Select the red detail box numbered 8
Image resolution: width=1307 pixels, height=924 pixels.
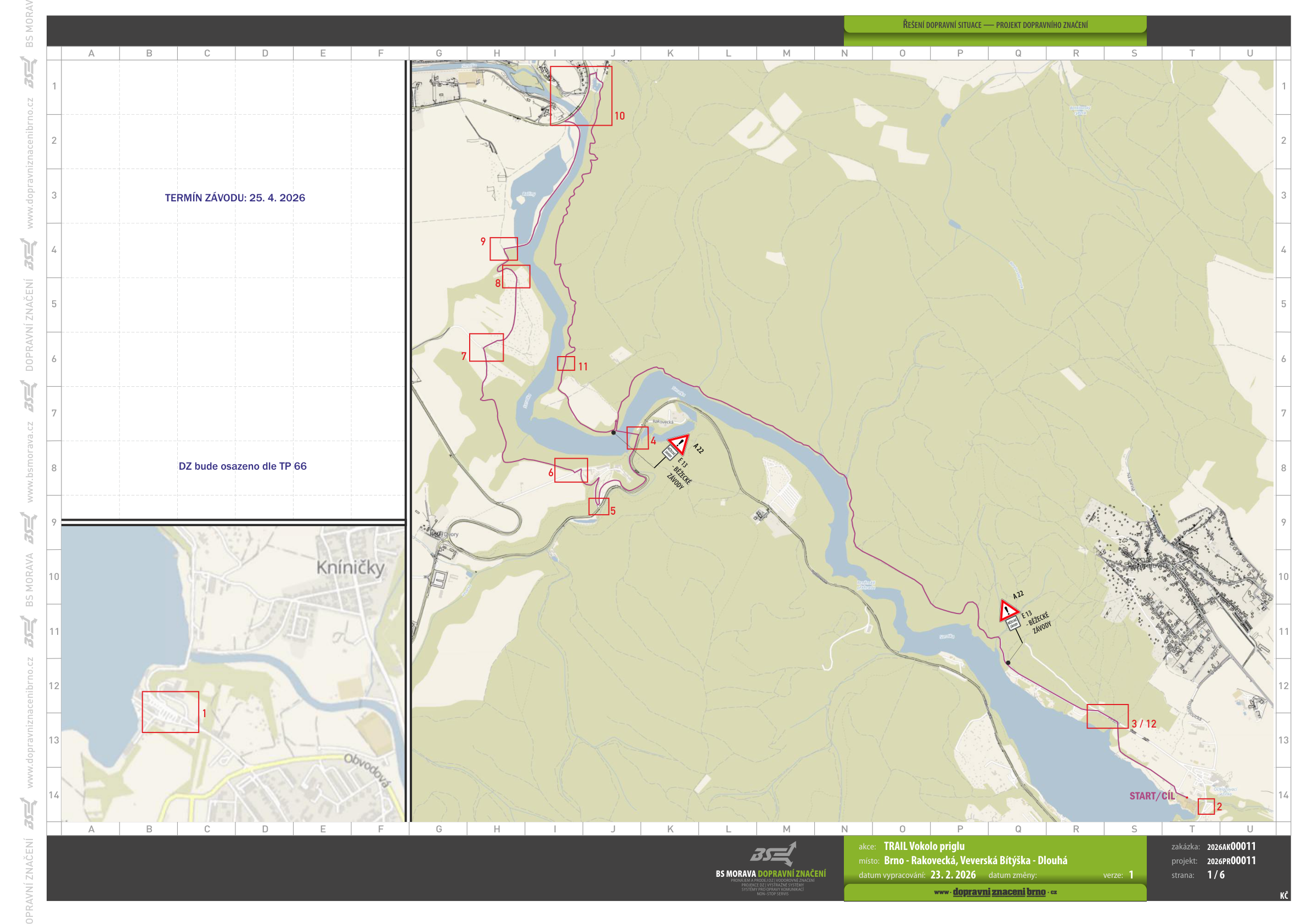(516, 277)
